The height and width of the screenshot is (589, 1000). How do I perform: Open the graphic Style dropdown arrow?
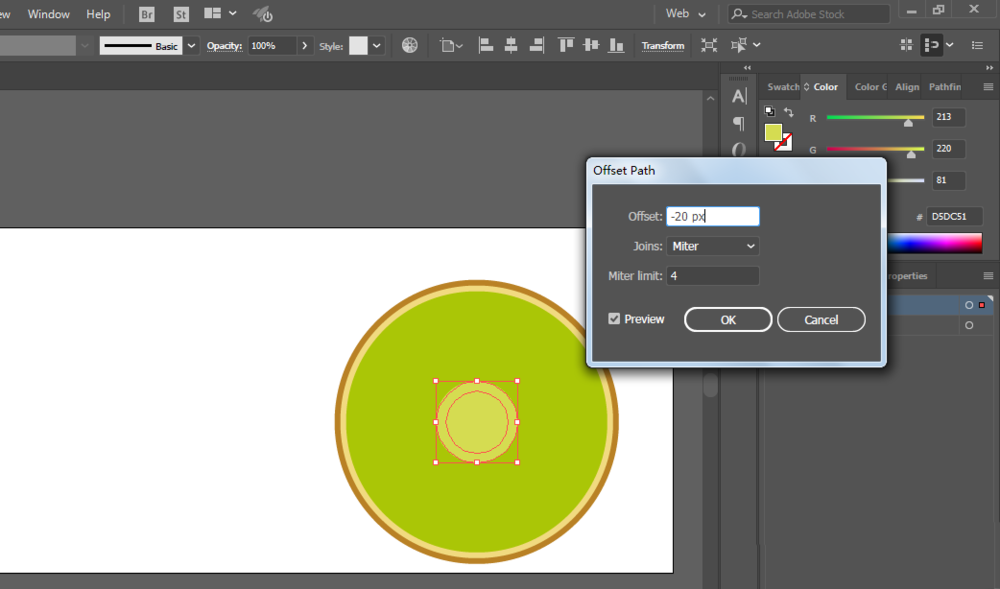click(377, 46)
